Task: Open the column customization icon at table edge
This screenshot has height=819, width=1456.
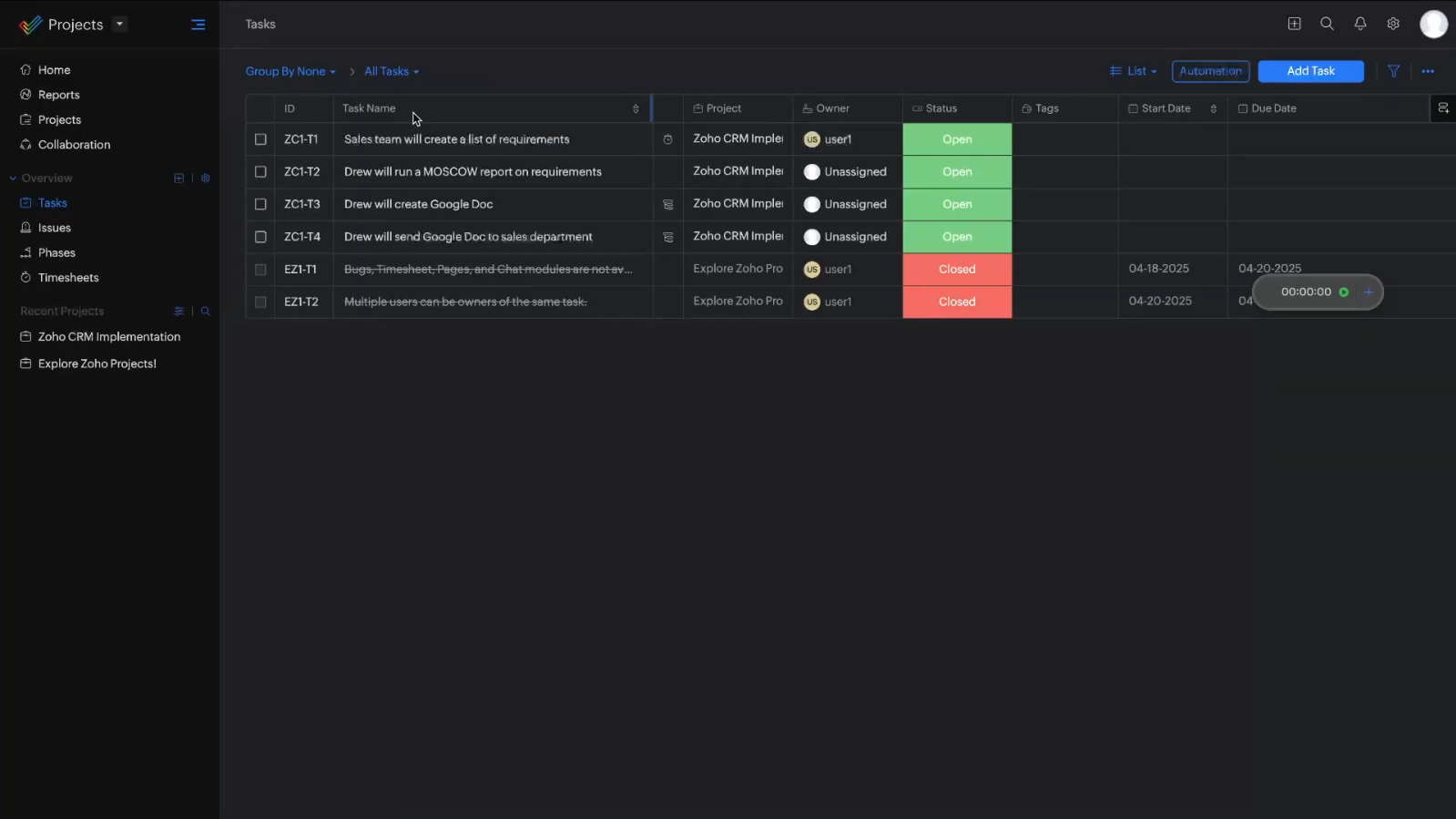Action: pos(1443,108)
